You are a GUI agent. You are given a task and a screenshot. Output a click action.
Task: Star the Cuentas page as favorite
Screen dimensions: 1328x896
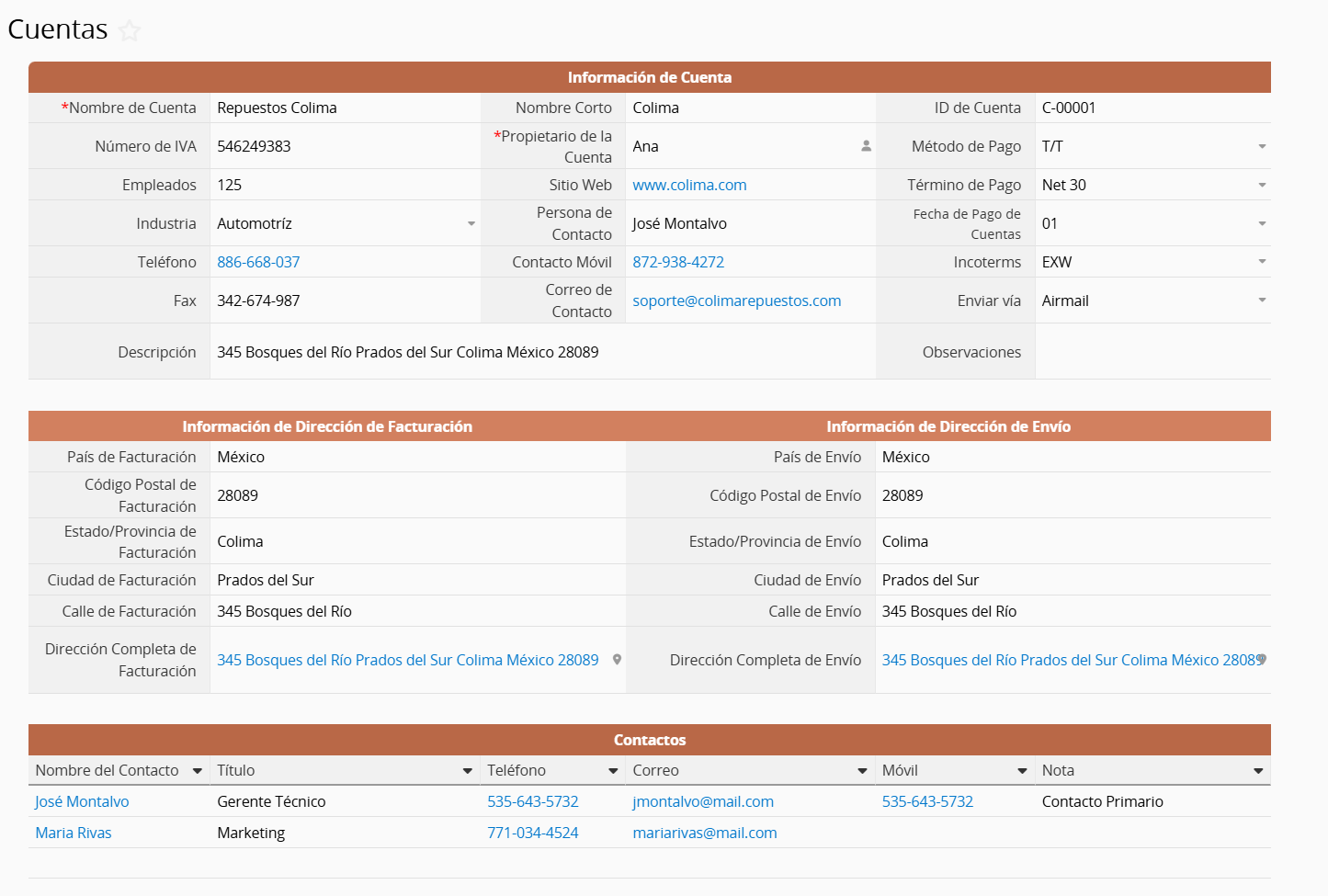(x=130, y=31)
